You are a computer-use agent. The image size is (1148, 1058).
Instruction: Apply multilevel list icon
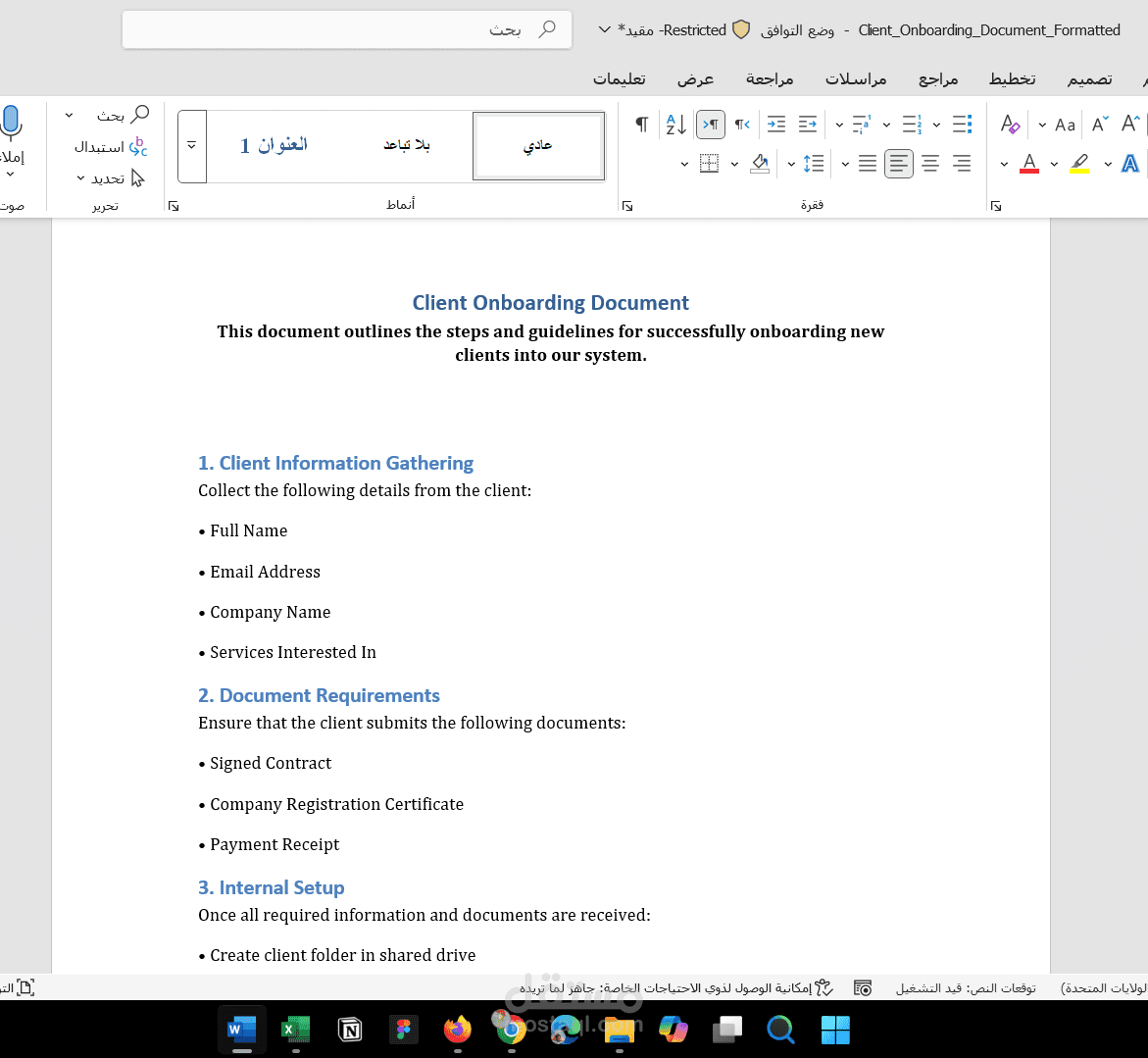pos(862,125)
